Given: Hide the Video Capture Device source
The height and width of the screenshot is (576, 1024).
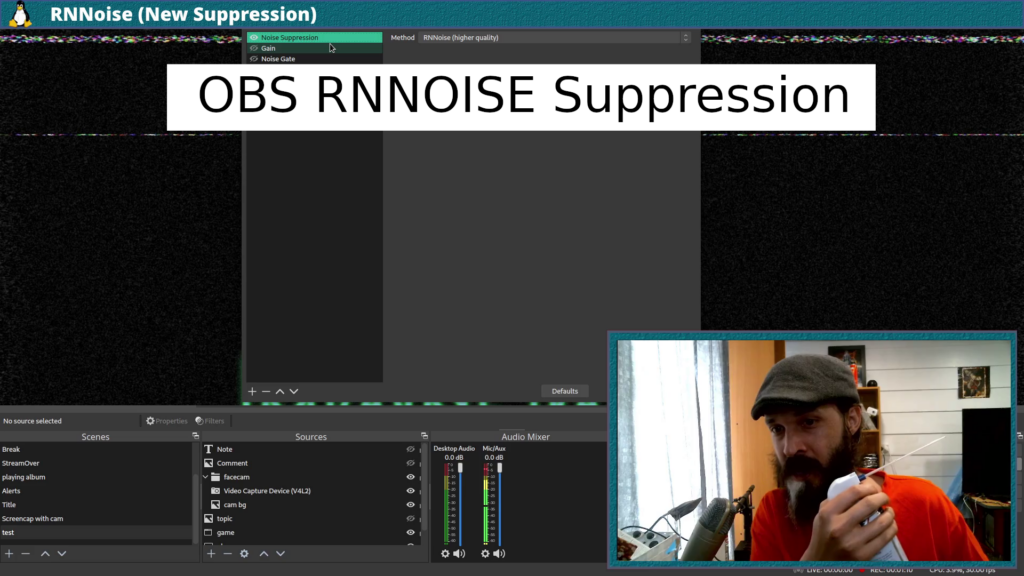Looking at the screenshot, I should (411, 490).
